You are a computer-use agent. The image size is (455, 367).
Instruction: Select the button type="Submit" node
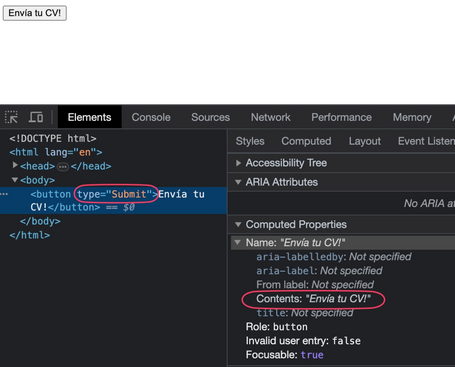tap(113, 201)
